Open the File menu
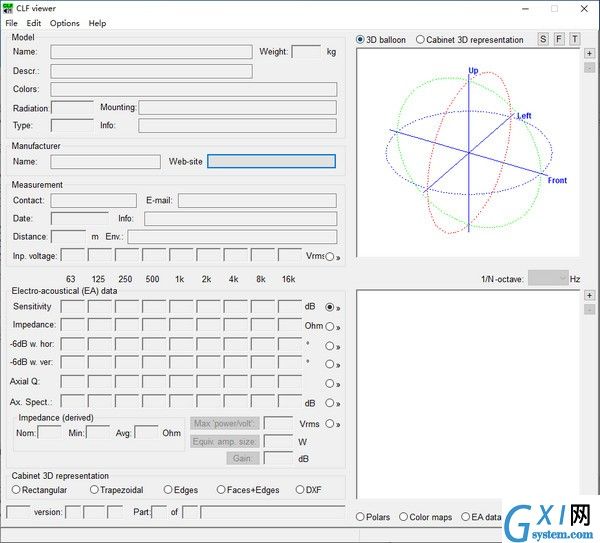 [11, 23]
